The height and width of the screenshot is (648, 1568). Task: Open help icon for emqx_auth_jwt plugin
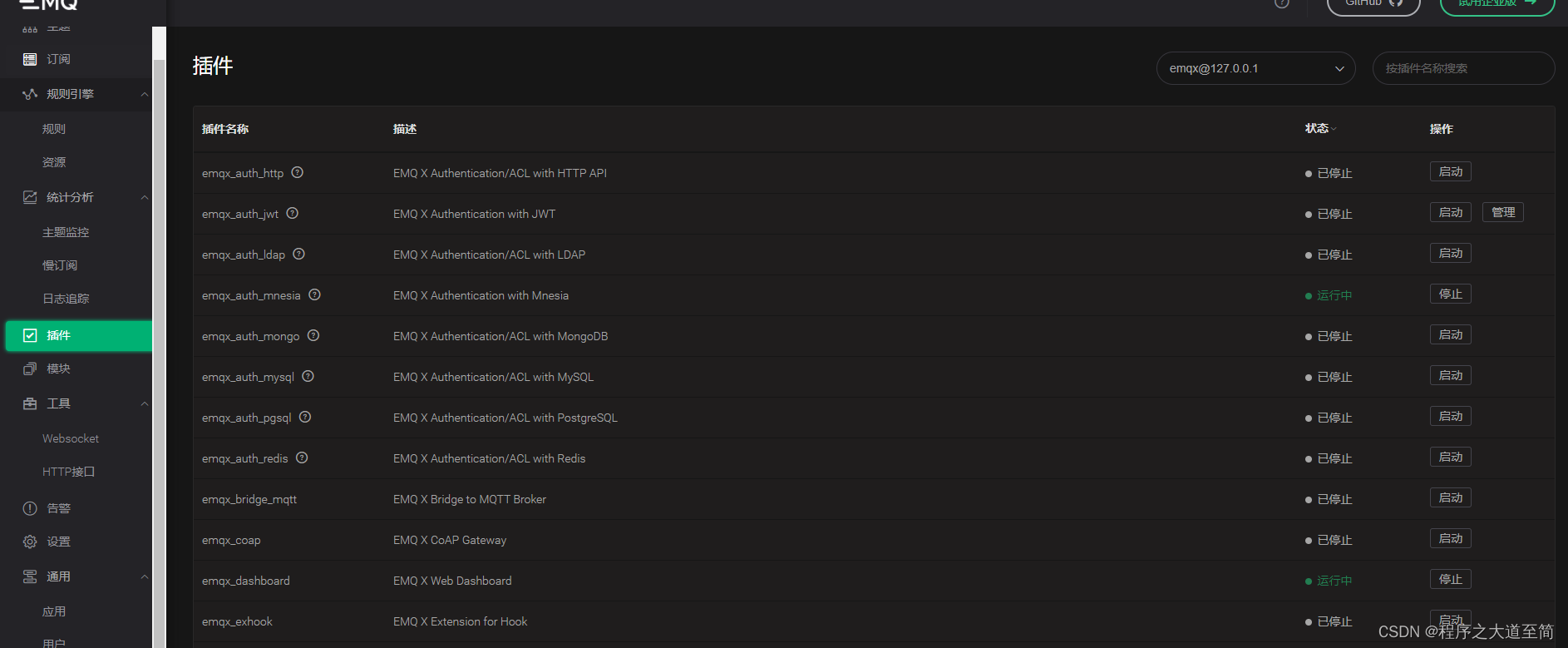tap(292, 213)
